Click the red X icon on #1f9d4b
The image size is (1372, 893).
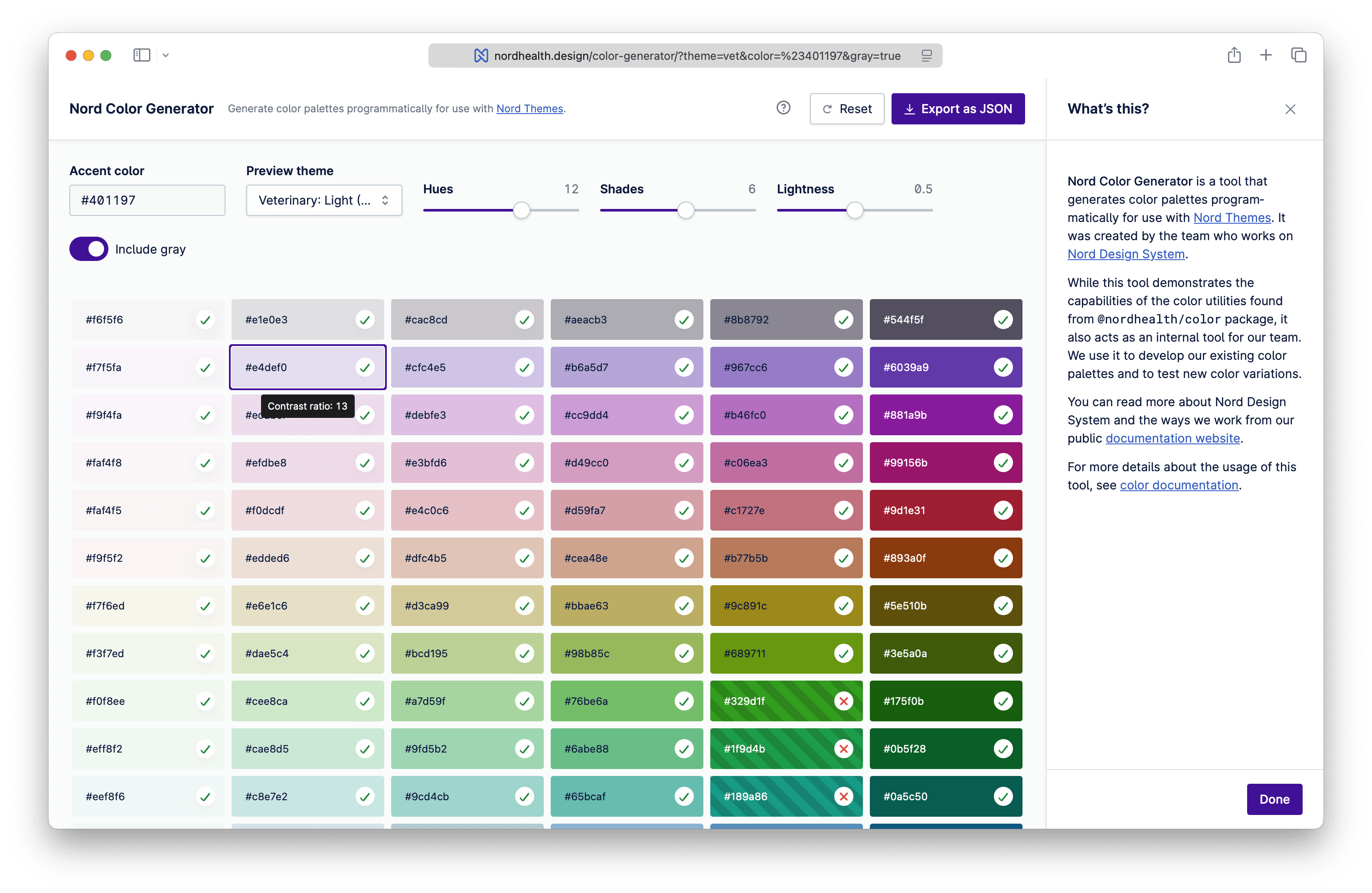pyautogui.click(x=843, y=749)
